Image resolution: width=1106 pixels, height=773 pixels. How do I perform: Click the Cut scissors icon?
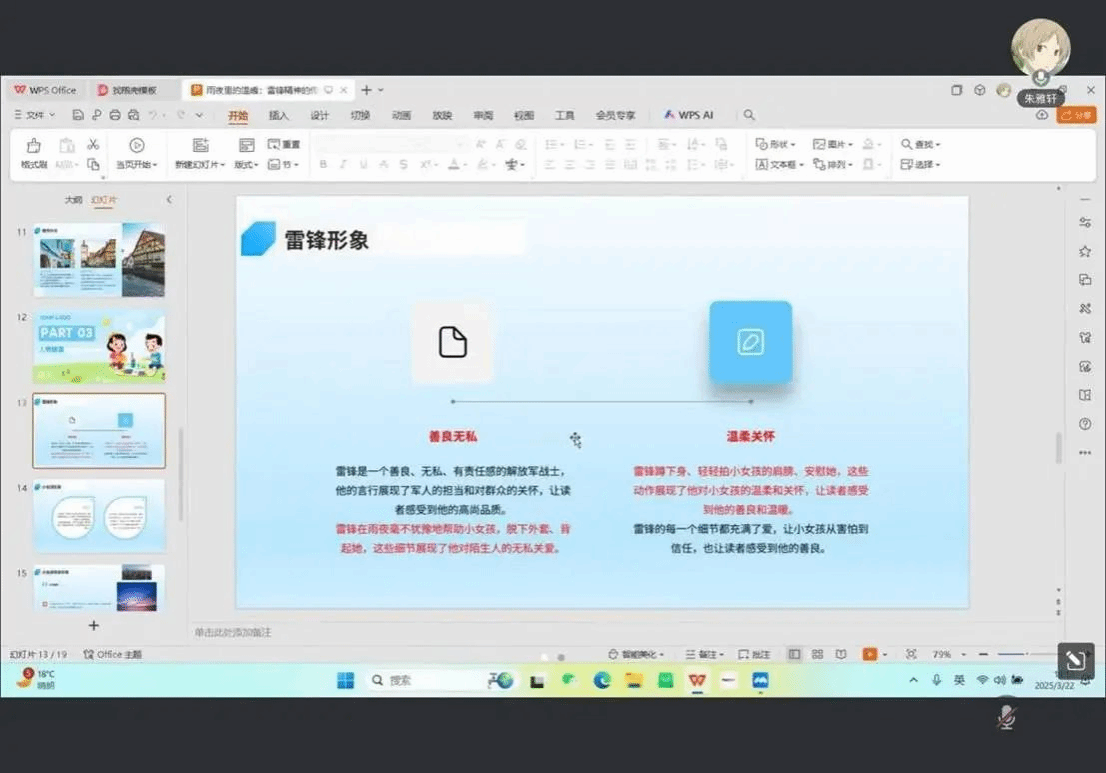[x=93, y=144]
